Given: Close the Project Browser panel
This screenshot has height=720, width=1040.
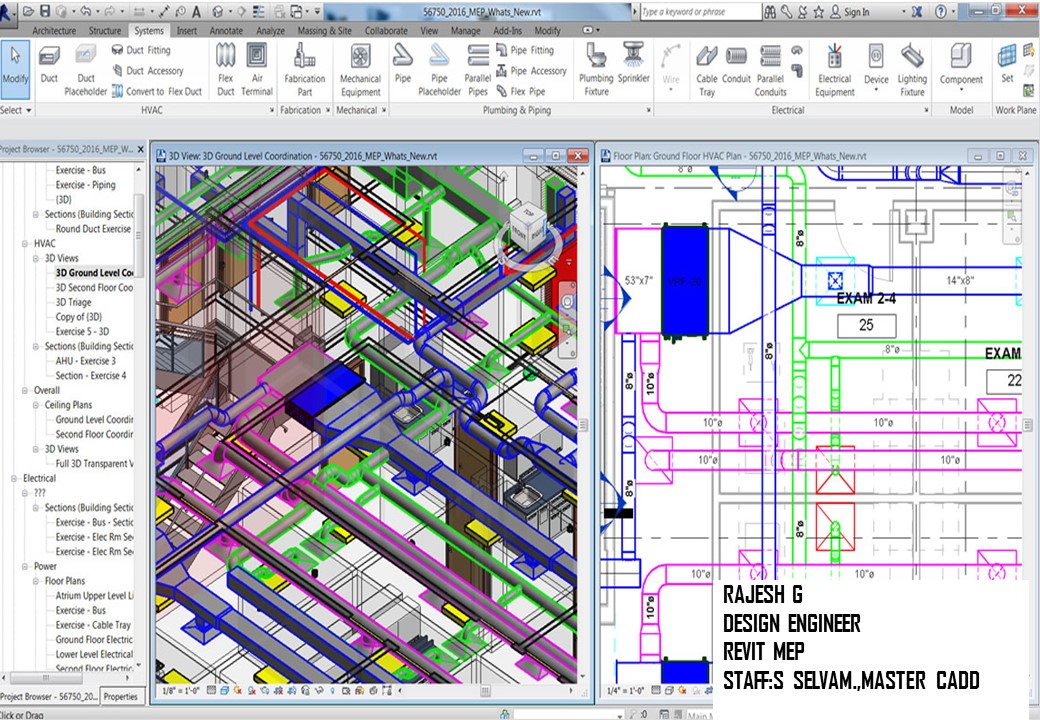Looking at the screenshot, I should click(x=141, y=149).
